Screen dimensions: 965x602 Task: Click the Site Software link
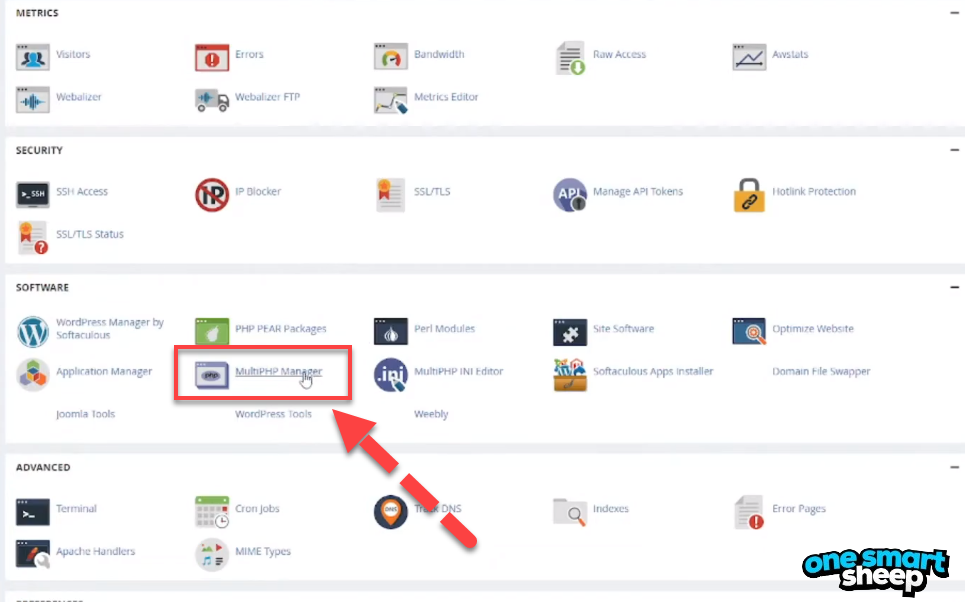(623, 329)
